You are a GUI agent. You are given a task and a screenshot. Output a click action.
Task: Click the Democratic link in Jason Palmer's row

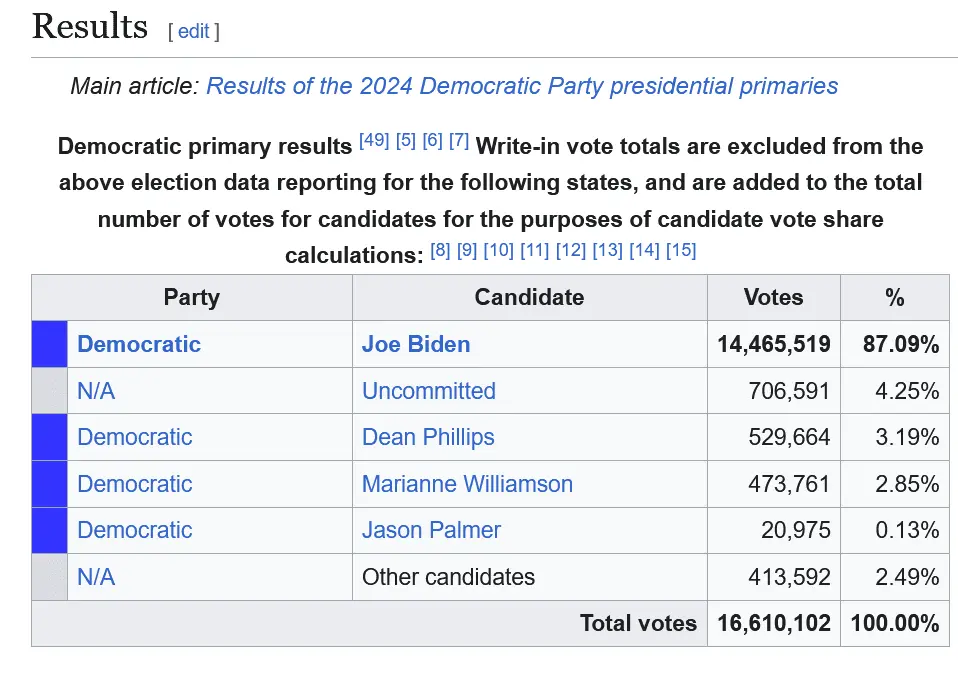[135, 530]
